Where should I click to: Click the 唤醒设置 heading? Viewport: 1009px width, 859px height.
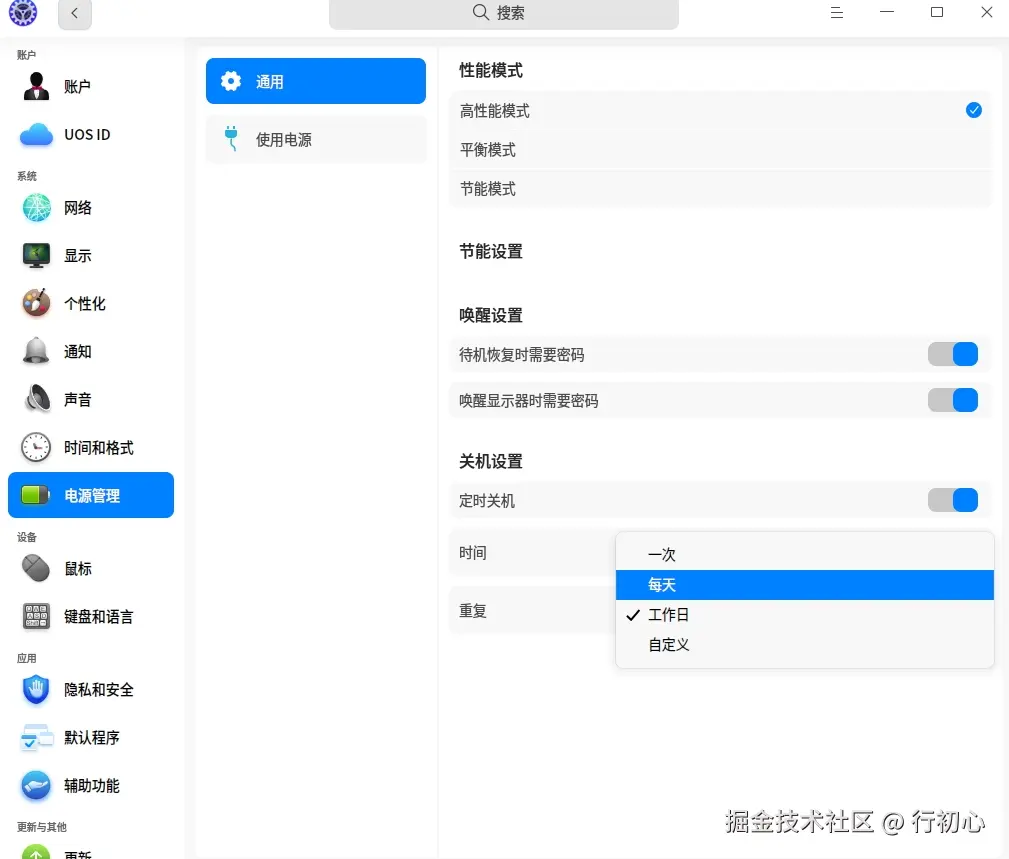(491, 315)
